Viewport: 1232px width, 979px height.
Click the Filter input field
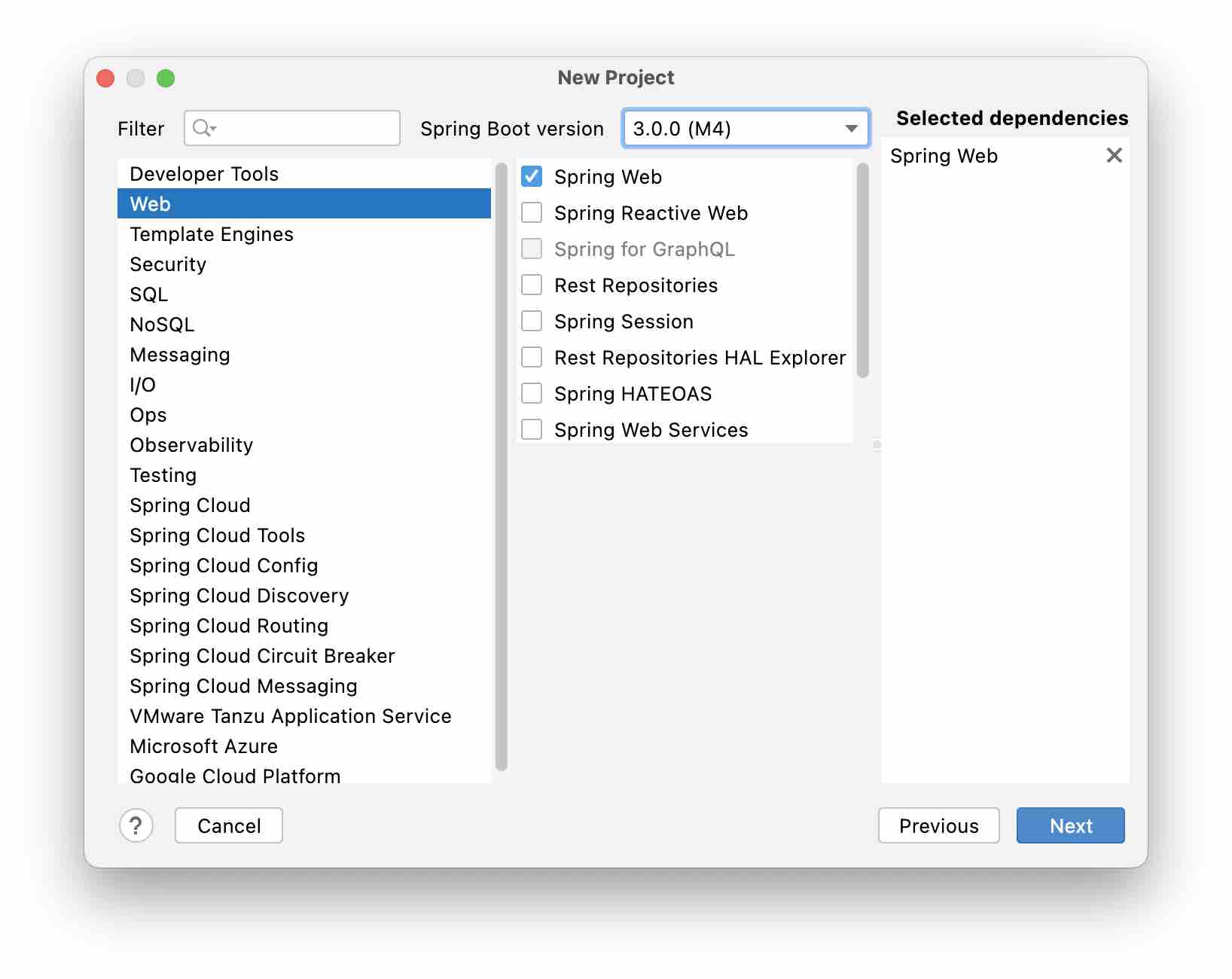click(x=301, y=128)
